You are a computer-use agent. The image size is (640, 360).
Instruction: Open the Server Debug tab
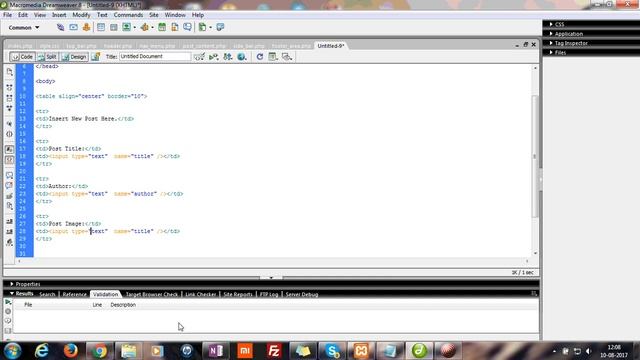coord(302,294)
